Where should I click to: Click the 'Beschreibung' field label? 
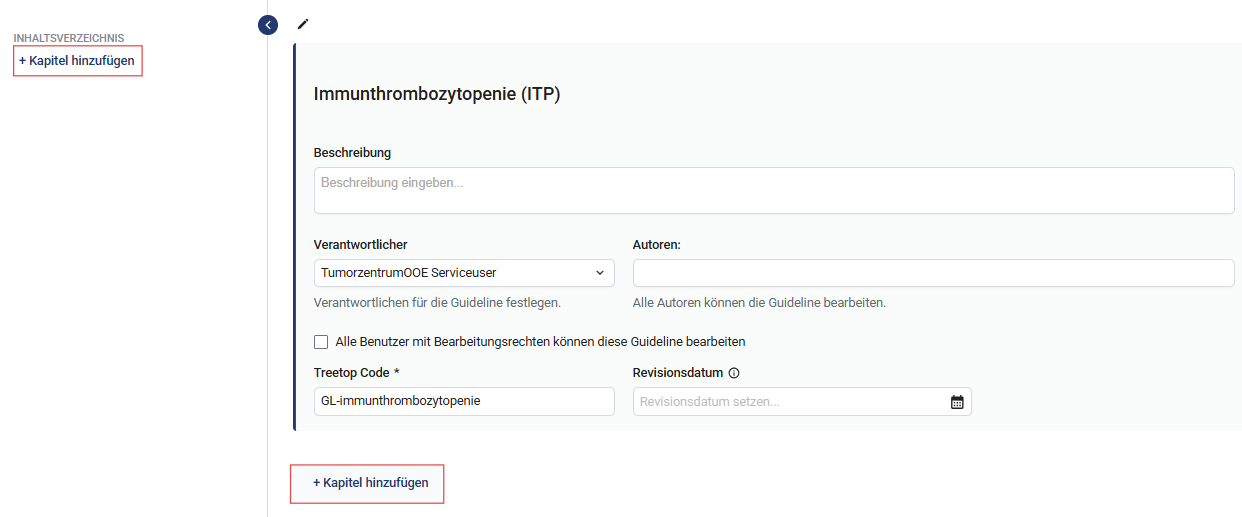click(352, 153)
